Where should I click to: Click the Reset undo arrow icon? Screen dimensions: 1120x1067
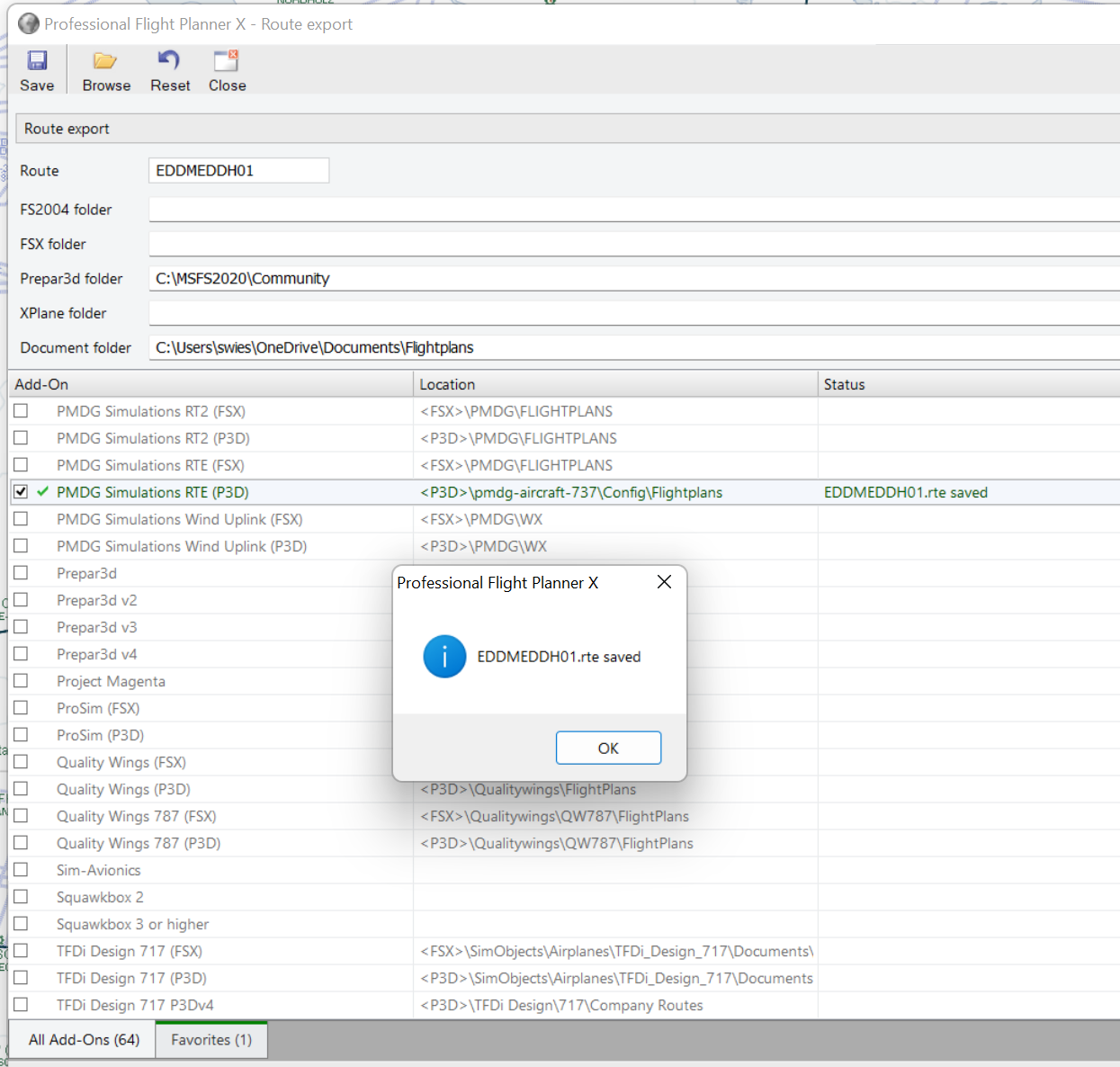click(169, 60)
